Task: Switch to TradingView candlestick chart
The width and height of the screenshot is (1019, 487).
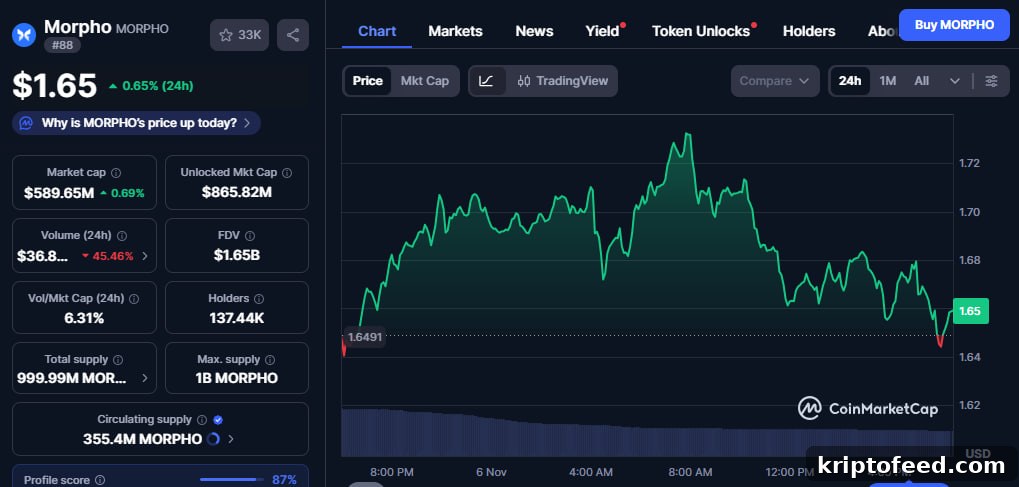Action: (563, 81)
